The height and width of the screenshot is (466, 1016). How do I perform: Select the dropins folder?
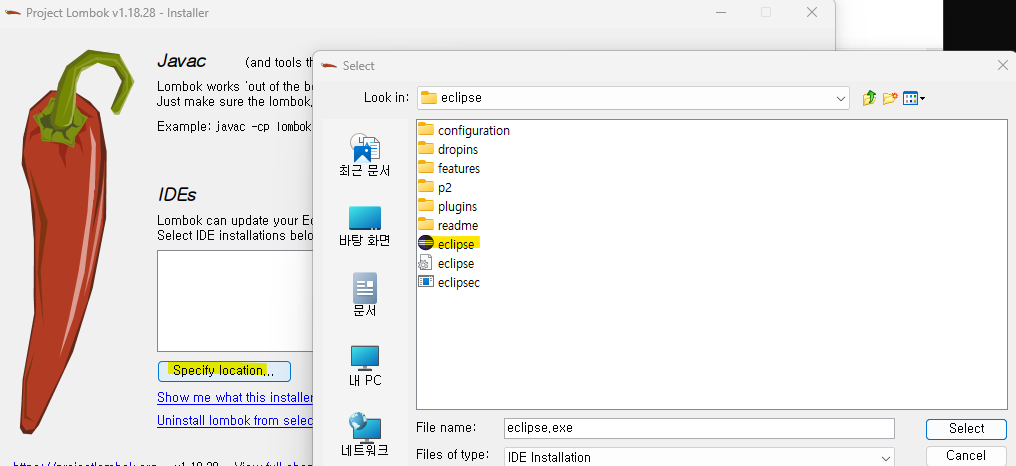point(448,149)
